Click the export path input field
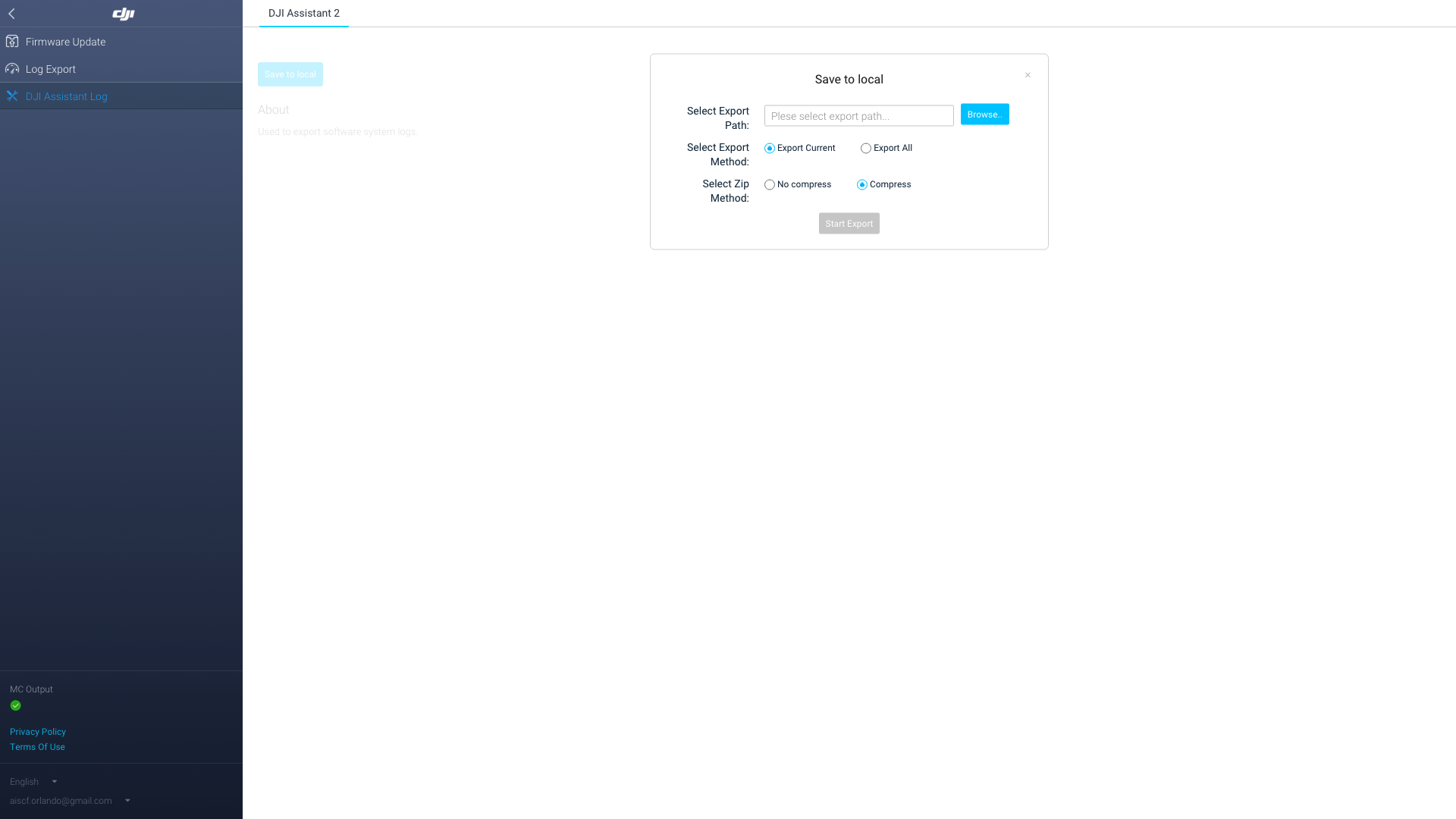This screenshot has height=819, width=1456. (x=858, y=116)
